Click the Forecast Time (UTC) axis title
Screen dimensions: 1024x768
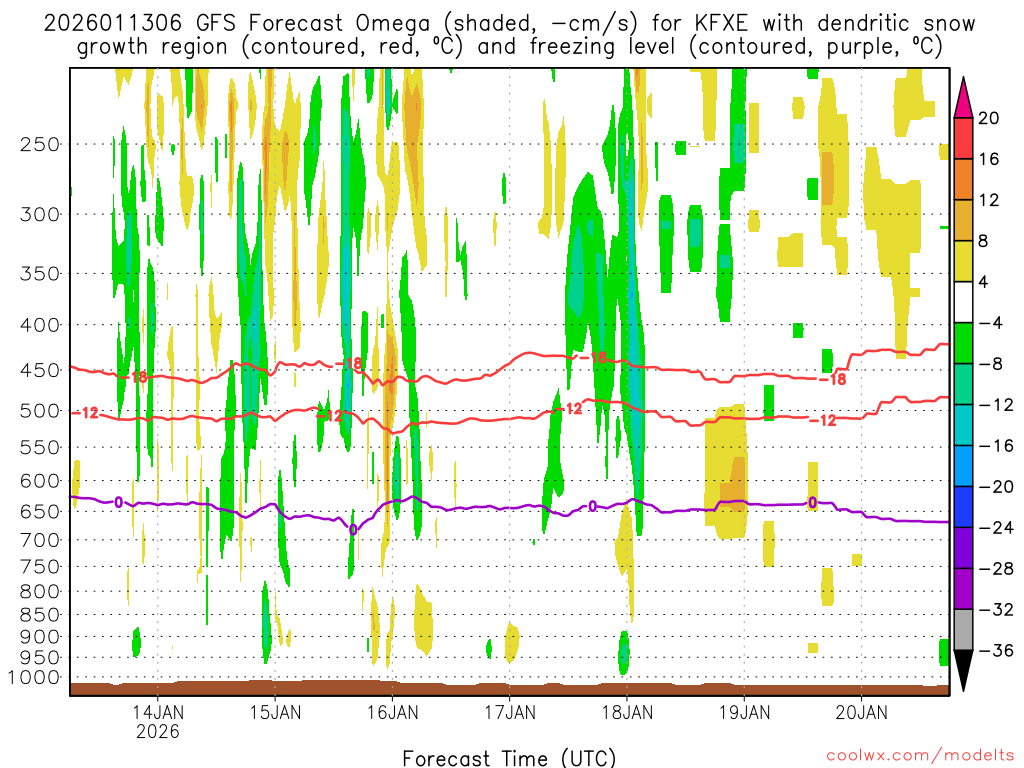point(509,756)
